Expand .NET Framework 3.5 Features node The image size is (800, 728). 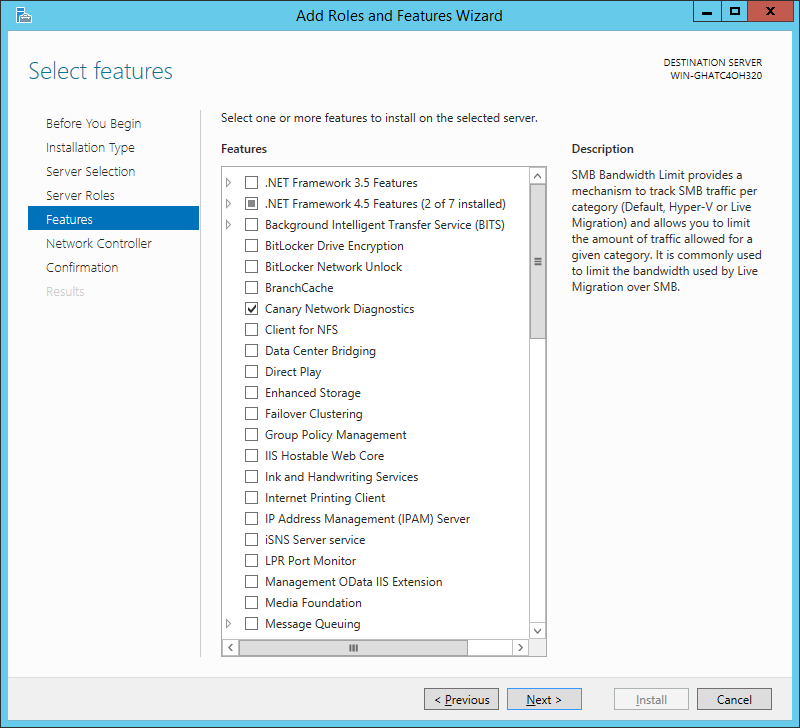[229, 183]
